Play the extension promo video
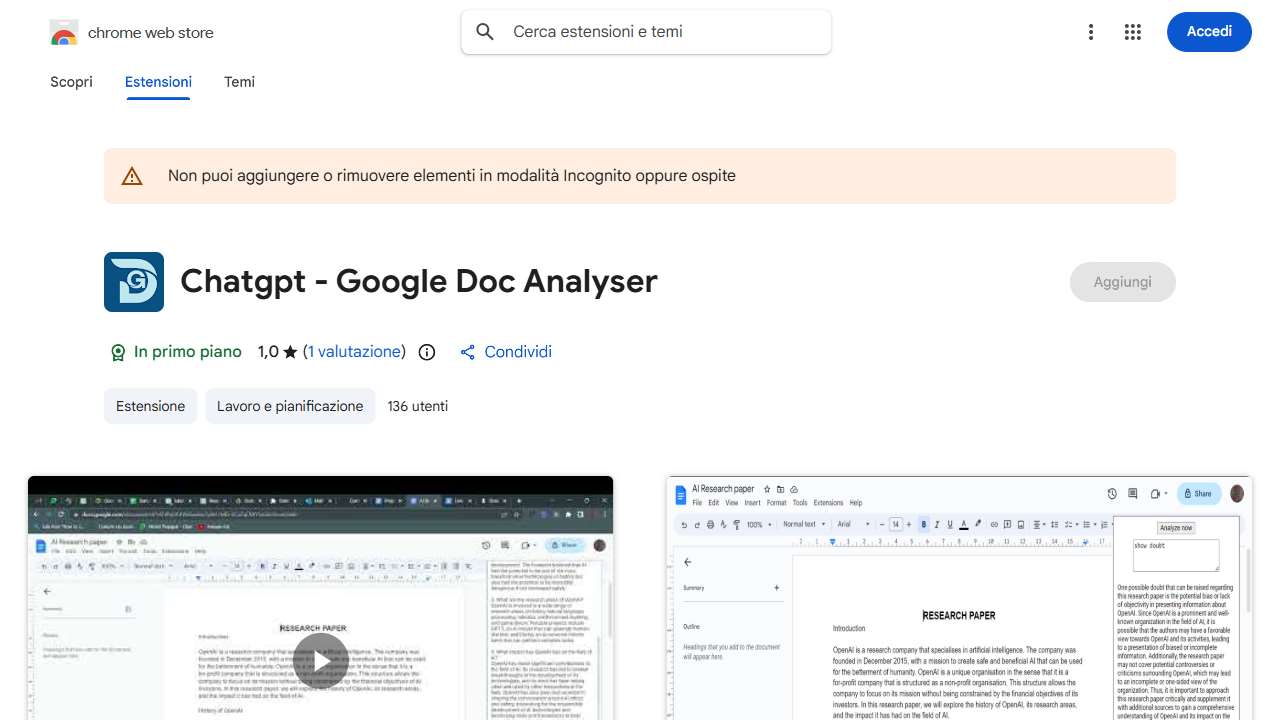The width and height of the screenshot is (1280, 720). pos(320,660)
